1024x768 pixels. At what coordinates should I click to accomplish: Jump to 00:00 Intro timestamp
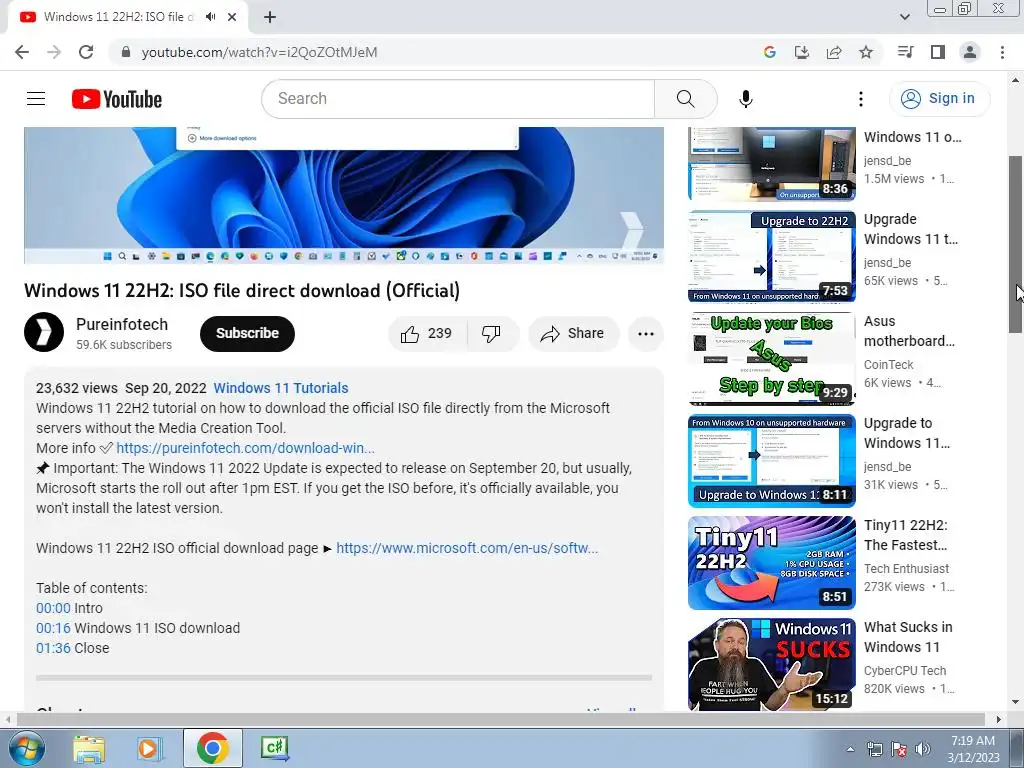point(53,608)
